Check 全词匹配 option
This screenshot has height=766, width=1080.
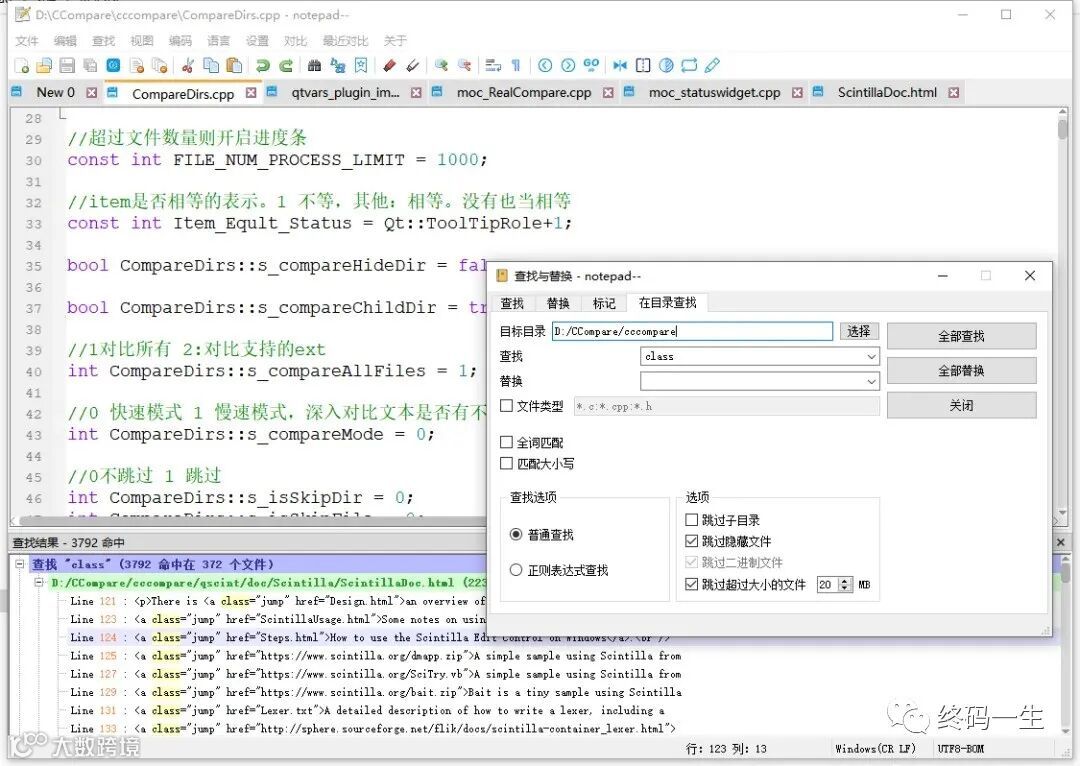pyautogui.click(x=506, y=442)
